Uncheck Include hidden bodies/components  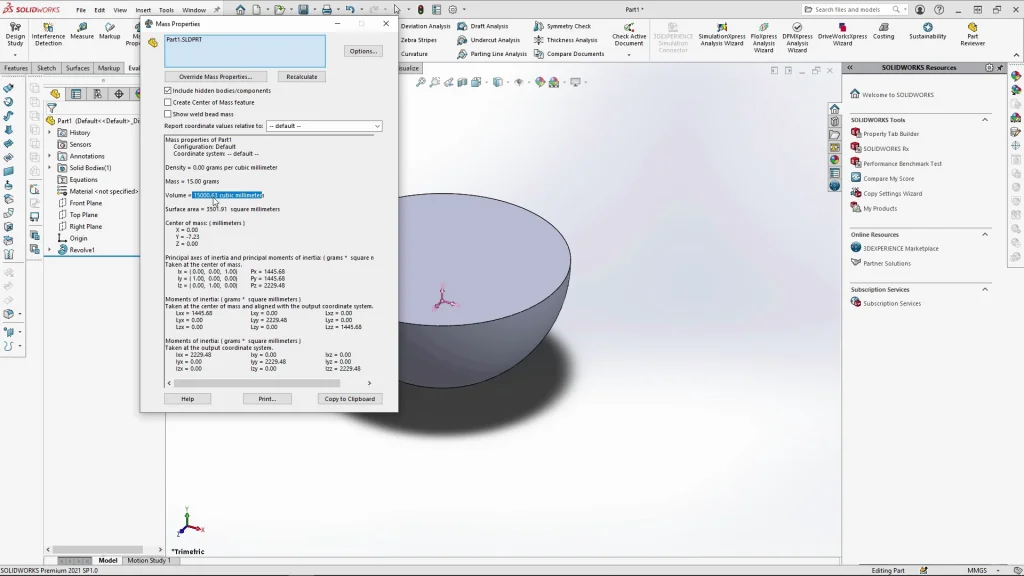(x=168, y=91)
